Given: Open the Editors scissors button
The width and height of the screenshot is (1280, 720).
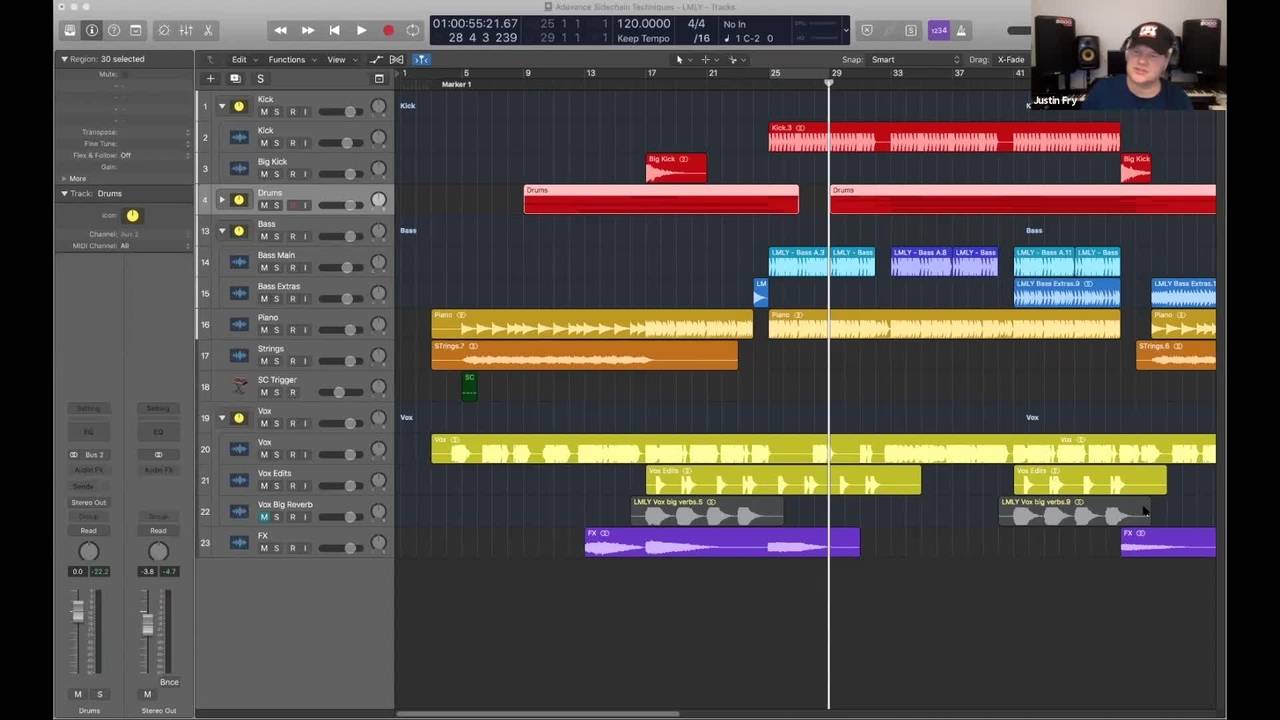Looking at the screenshot, I should click(208, 31).
